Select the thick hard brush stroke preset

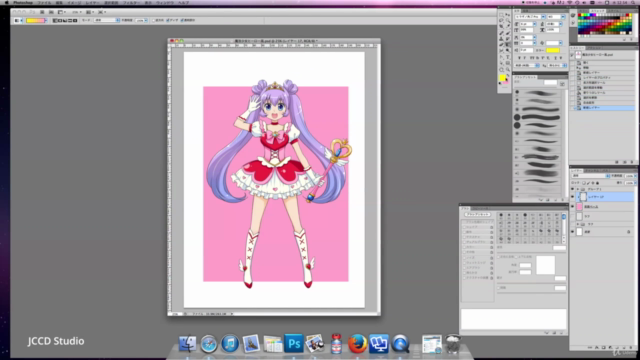coord(540,117)
